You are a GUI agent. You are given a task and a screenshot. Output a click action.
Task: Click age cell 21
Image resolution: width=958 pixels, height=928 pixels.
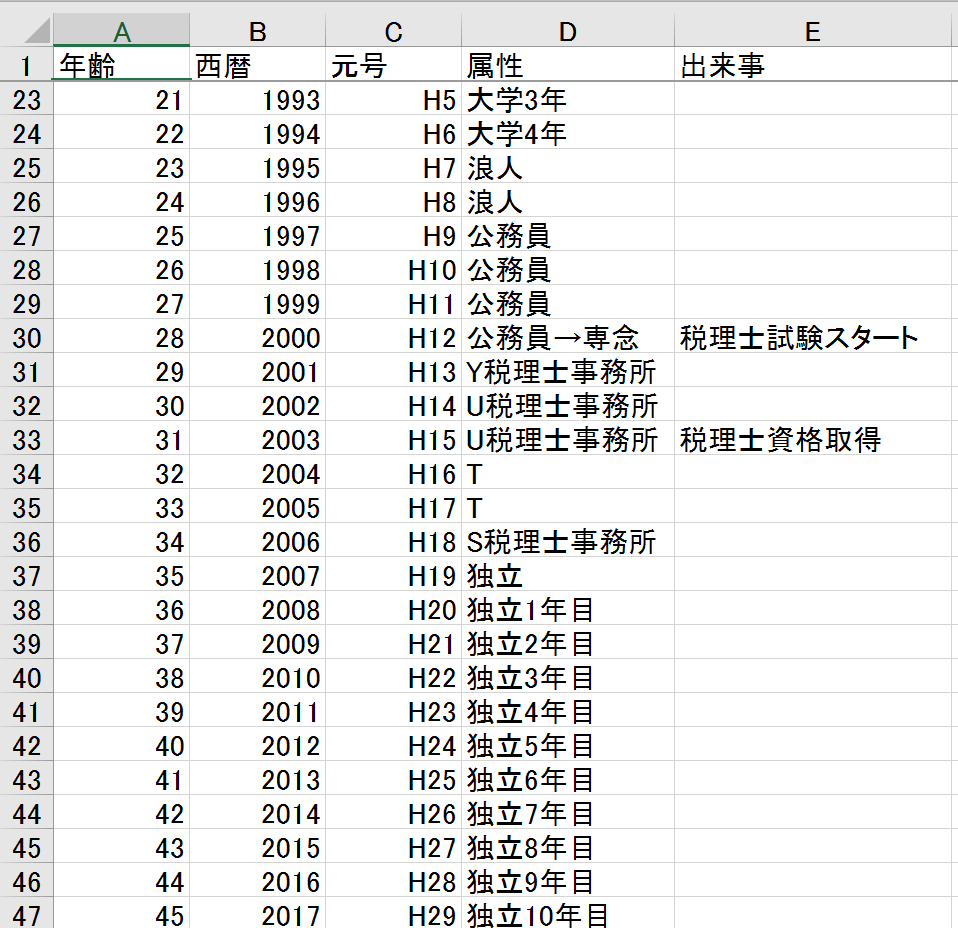pyautogui.click(x=122, y=99)
